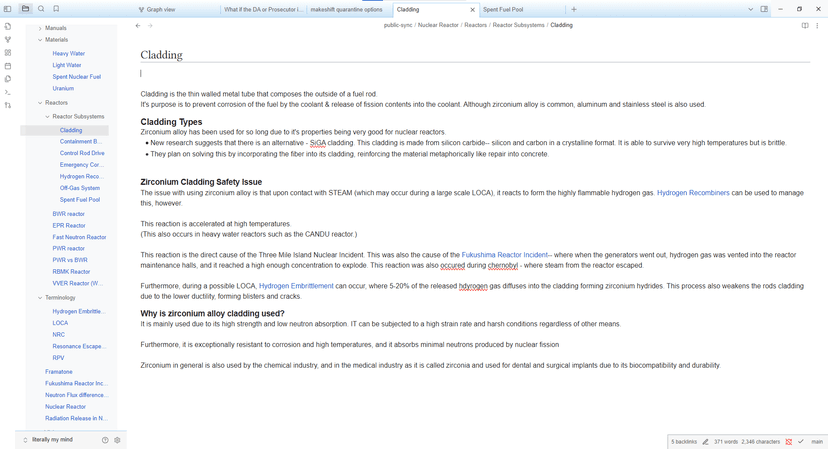Open the Fukushima Reactor Incident link

[x=505, y=255]
